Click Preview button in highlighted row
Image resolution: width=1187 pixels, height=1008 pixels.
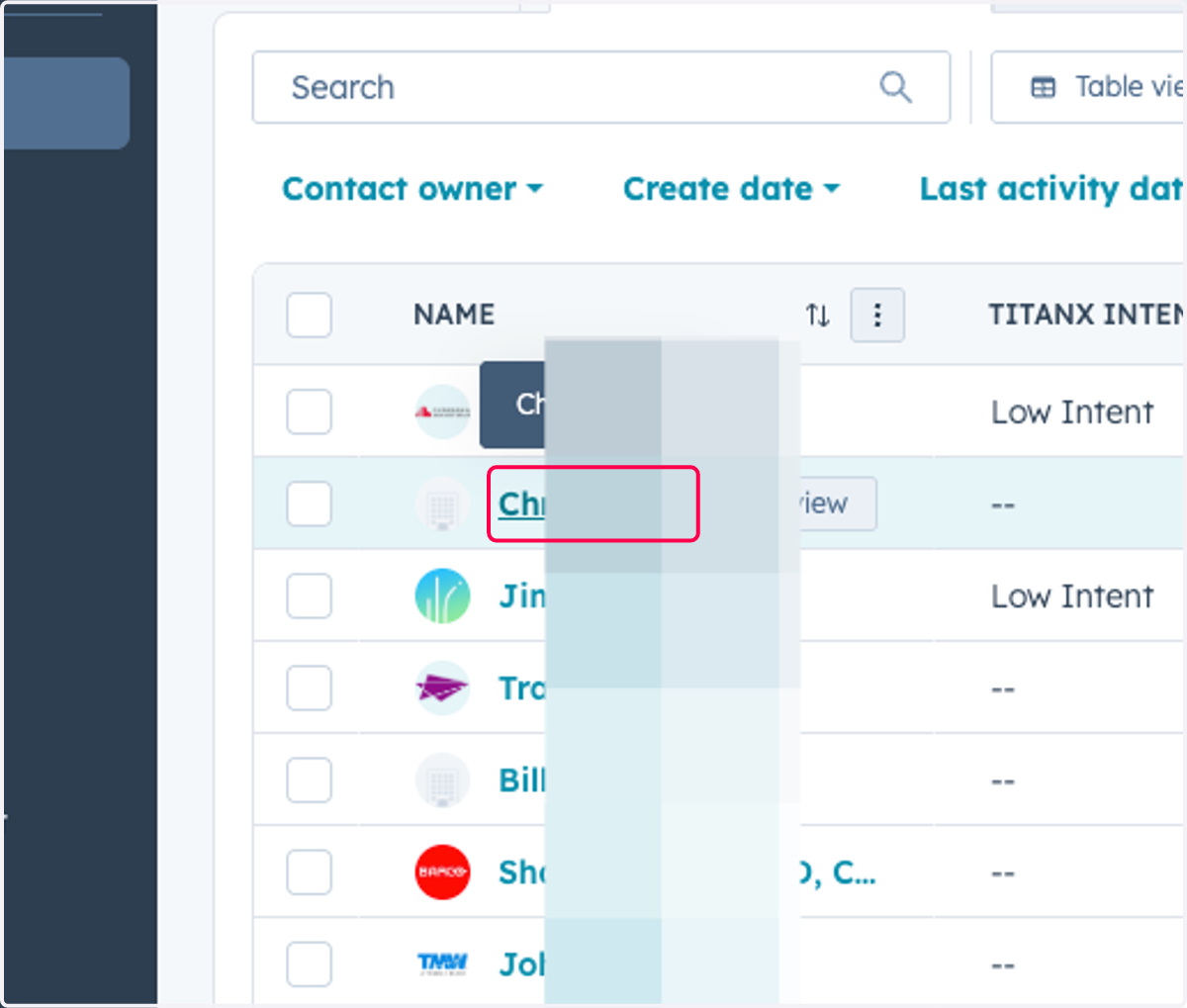tap(836, 504)
